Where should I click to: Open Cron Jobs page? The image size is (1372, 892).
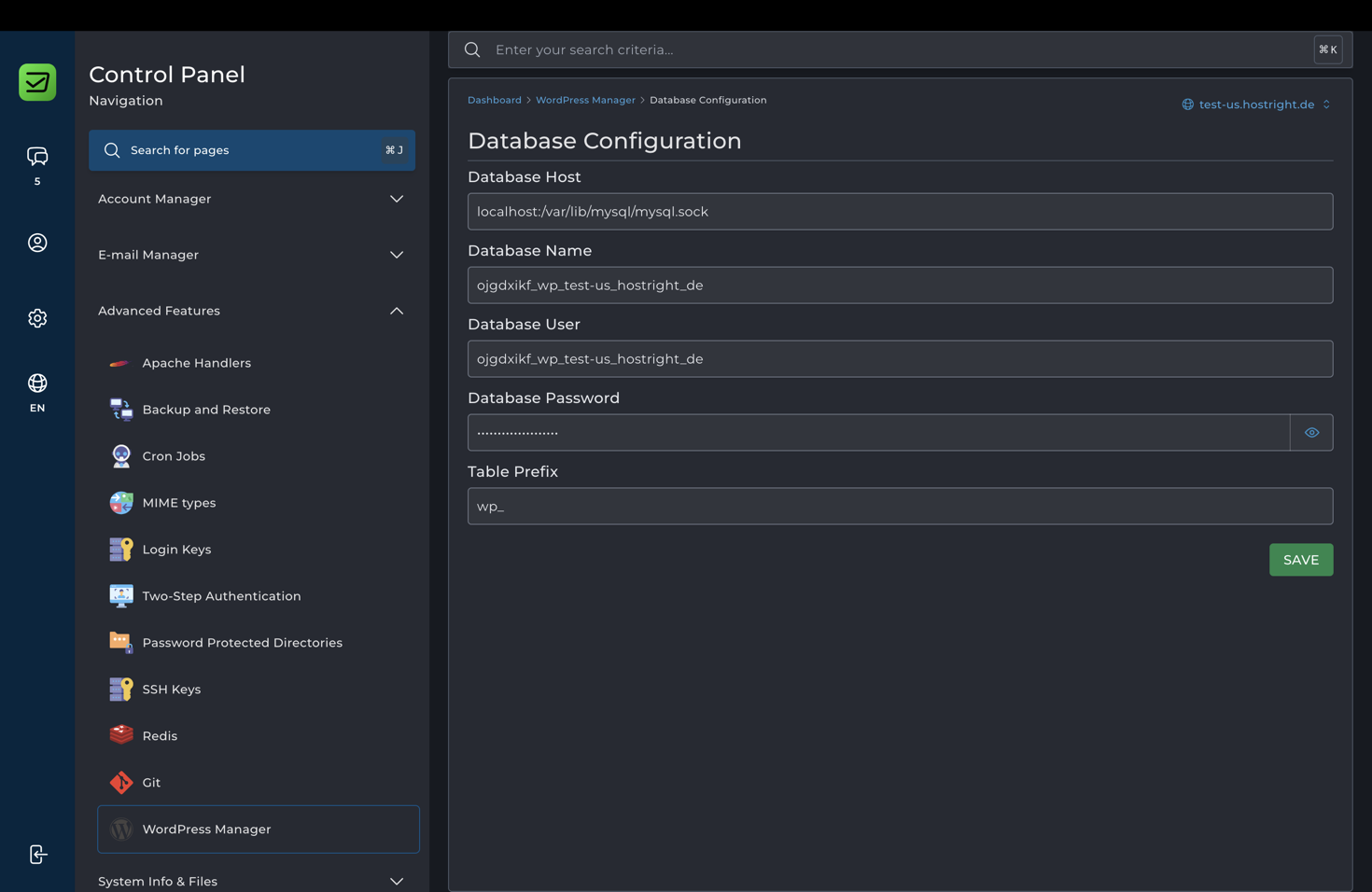point(174,456)
